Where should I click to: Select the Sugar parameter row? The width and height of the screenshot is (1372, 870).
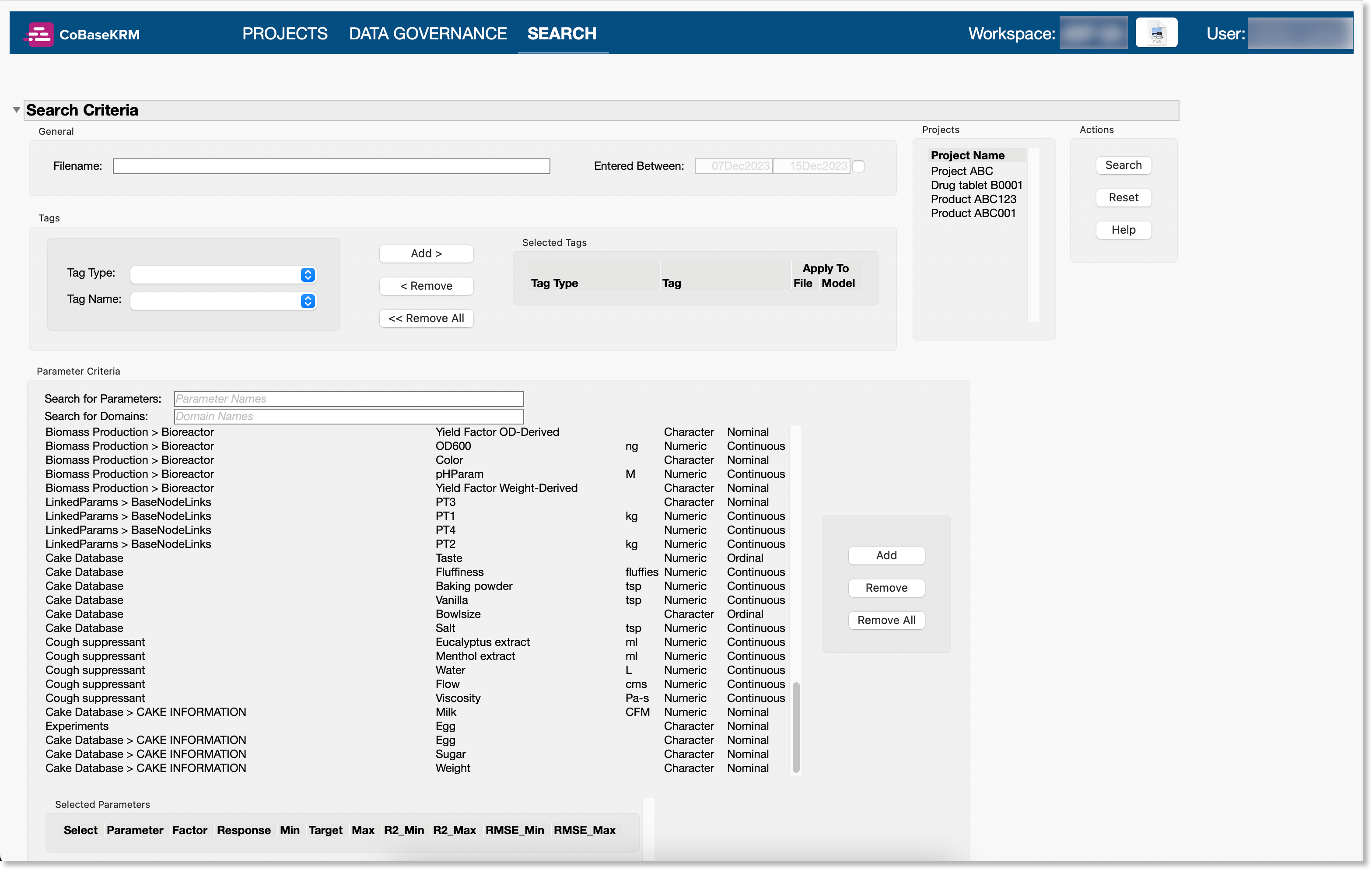point(415,754)
